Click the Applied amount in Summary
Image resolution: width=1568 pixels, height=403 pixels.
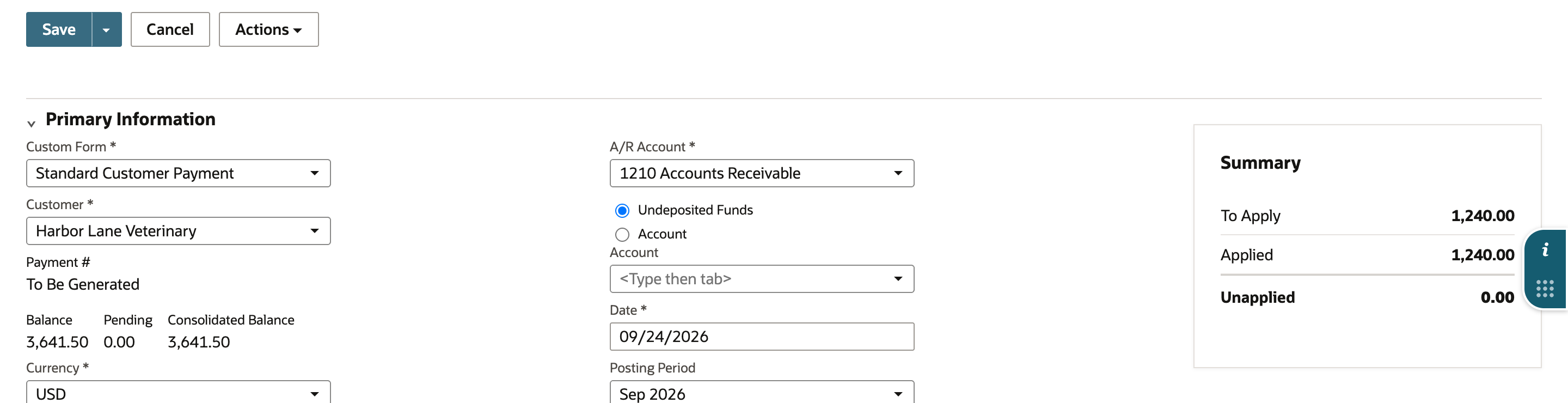click(x=1483, y=255)
